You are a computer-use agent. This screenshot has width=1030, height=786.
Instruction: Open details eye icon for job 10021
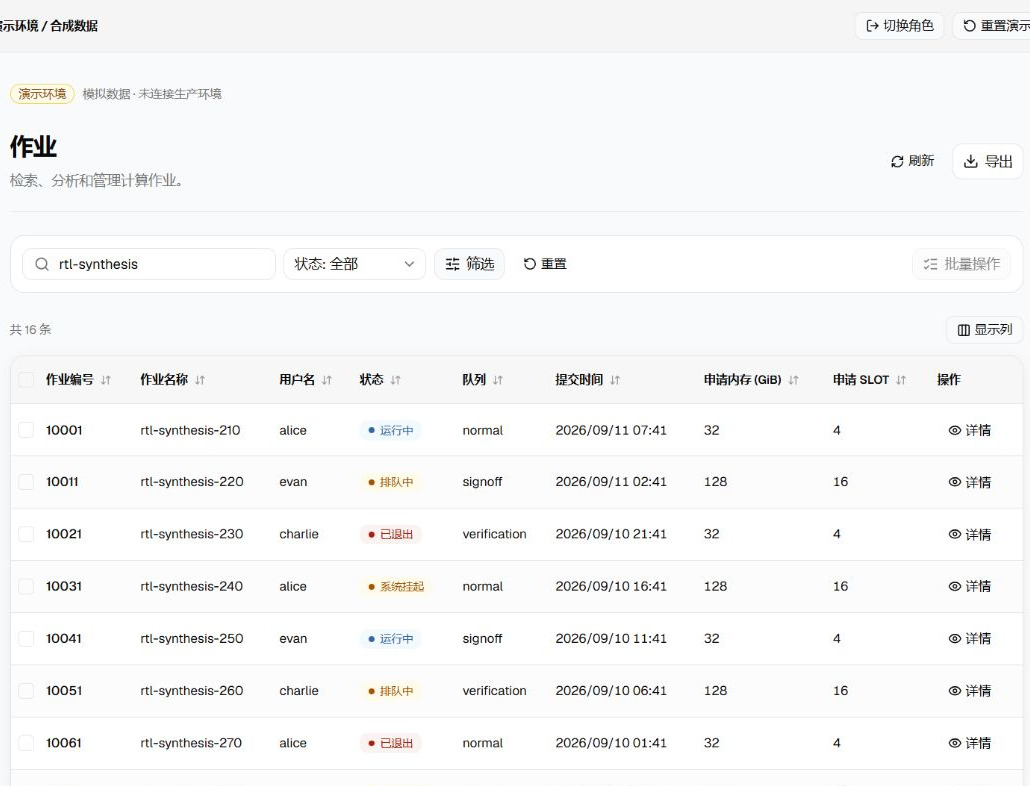click(954, 534)
